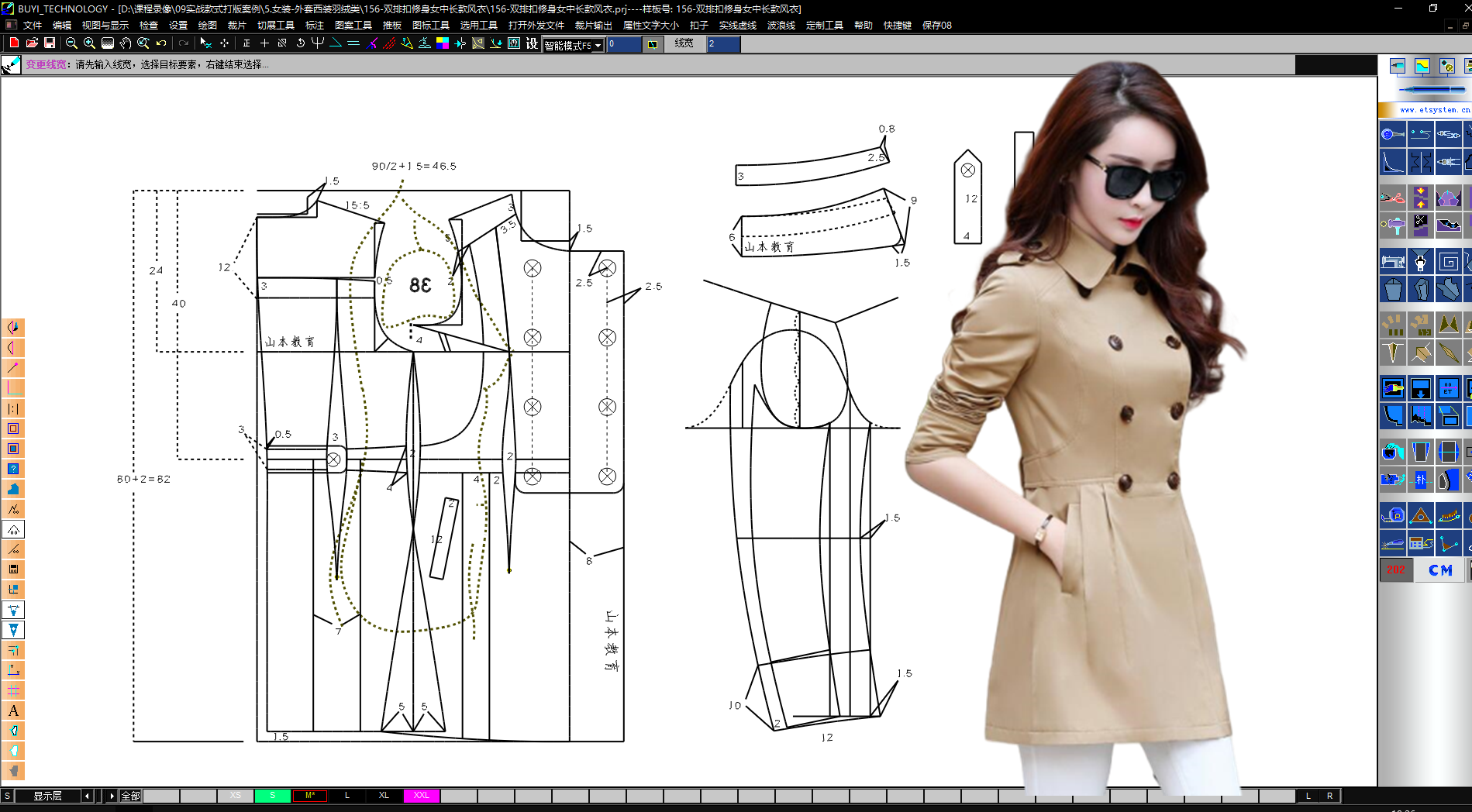Click the input field showing 0

624,44
